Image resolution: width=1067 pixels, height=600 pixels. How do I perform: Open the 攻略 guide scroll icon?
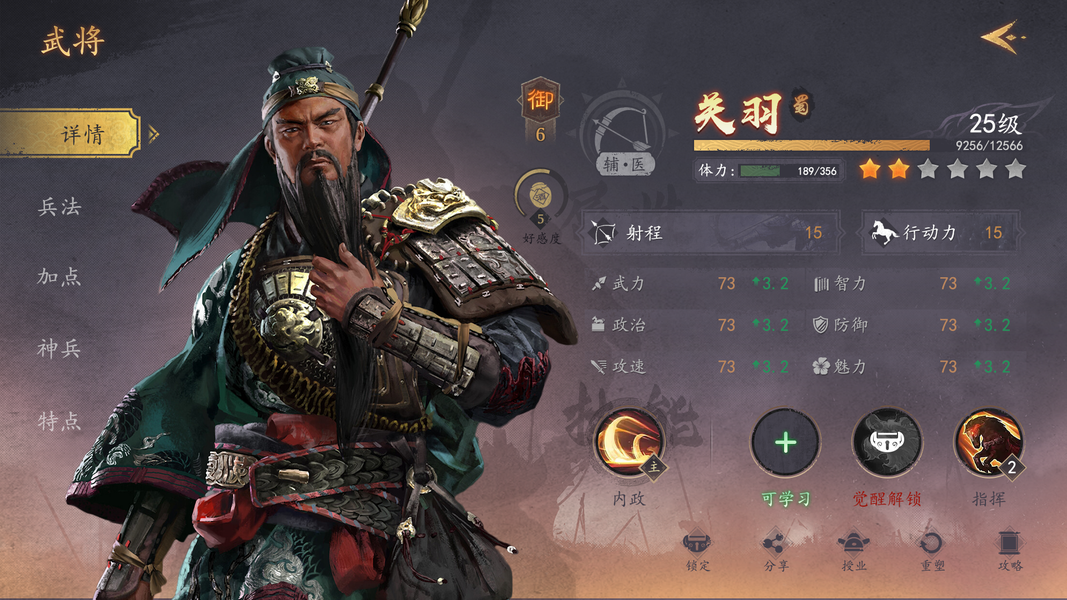coord(1009,543)
